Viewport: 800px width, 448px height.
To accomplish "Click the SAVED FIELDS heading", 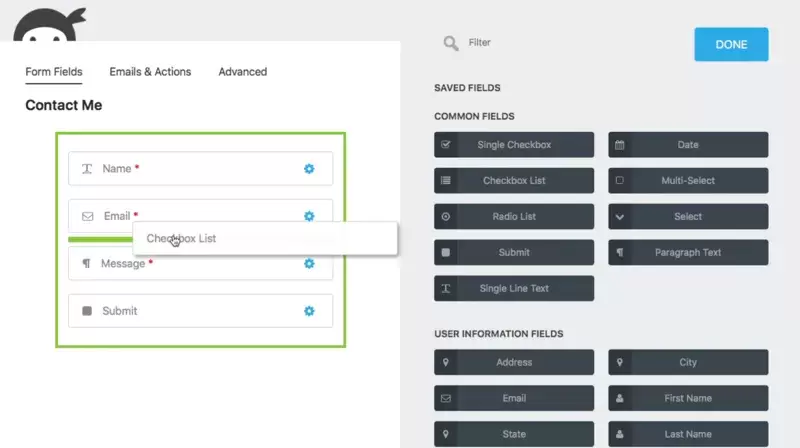I will click(467, 88).
